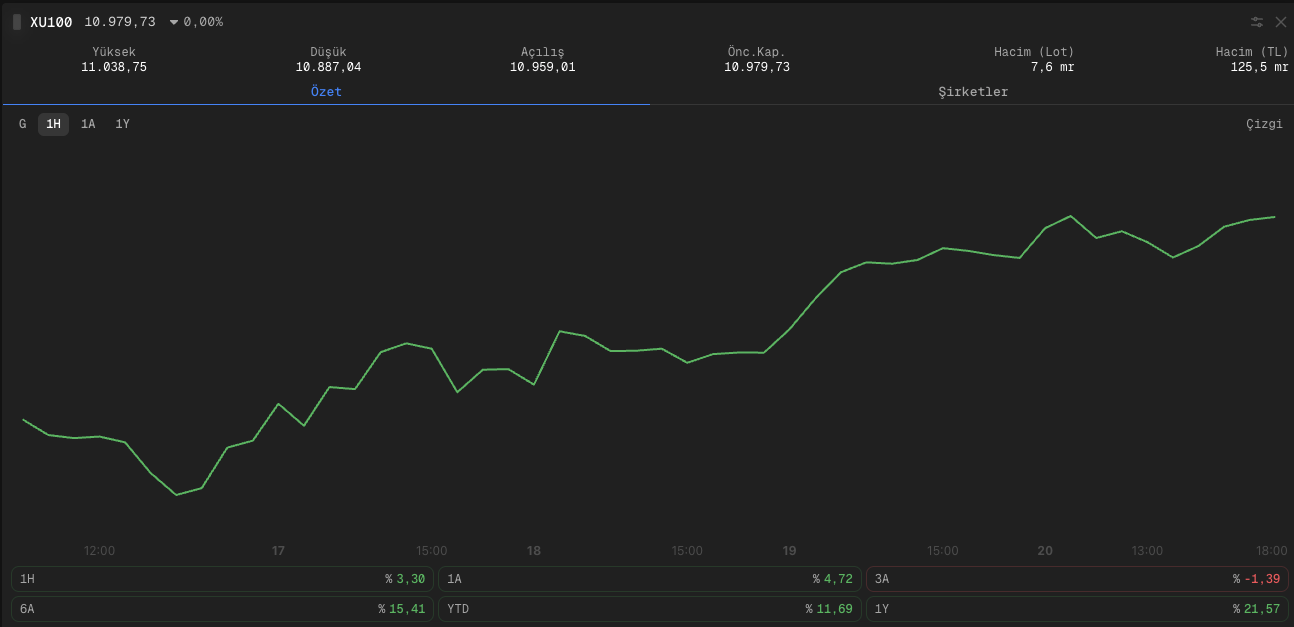This screenshot has height=627, width=1294.
Task: Close the XU100 panel
Action: point(1281,22)
